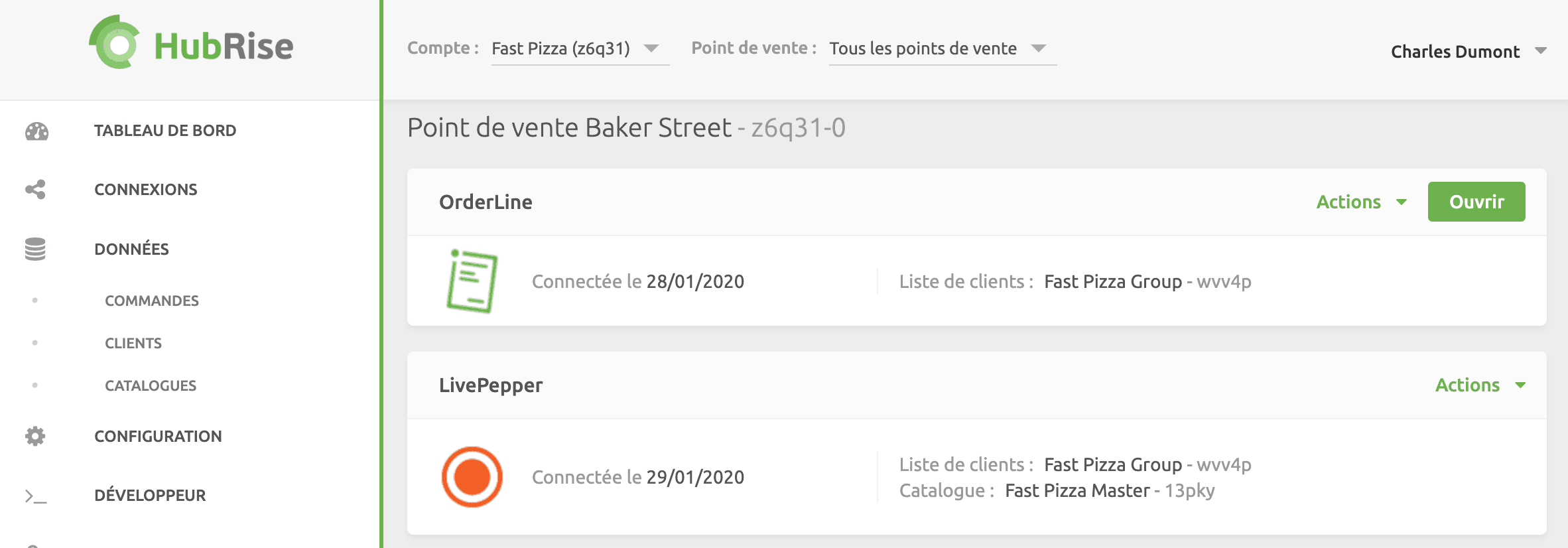
Task: Click the OrderLine green document icon
Action: coord(472,280)
